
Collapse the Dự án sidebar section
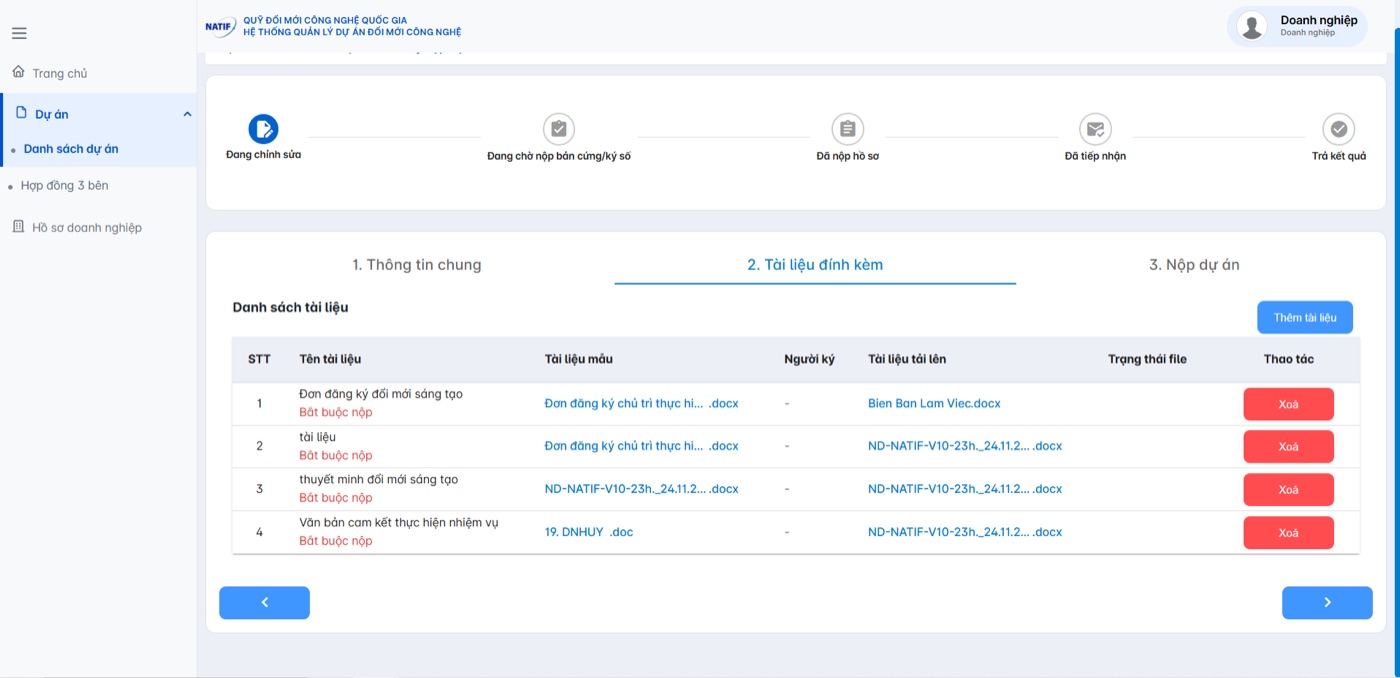pyautogui.click(x=187, y=114)
